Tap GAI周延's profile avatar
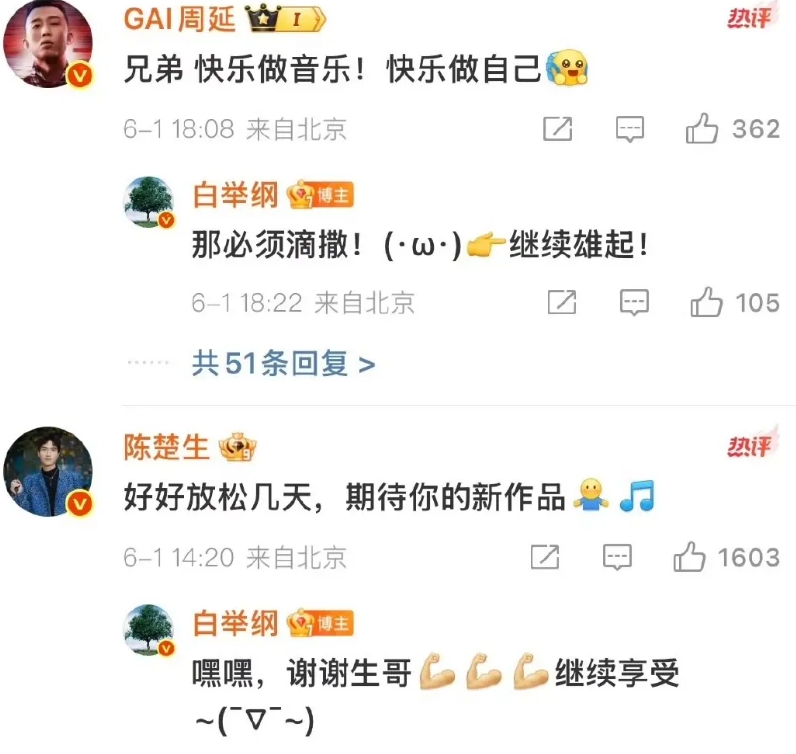The width and height of the screenshot is (796, 754). click(x=48, y=44)
